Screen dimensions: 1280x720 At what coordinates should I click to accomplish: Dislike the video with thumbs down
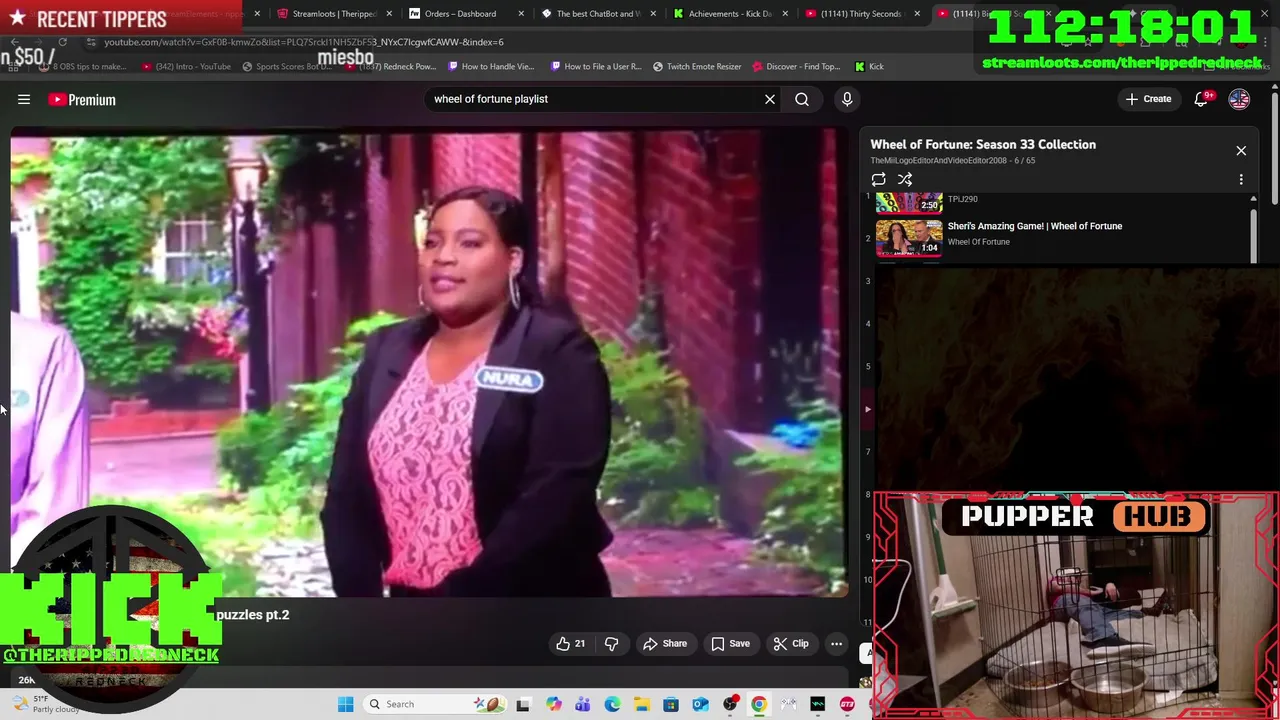tap(611, 644)
